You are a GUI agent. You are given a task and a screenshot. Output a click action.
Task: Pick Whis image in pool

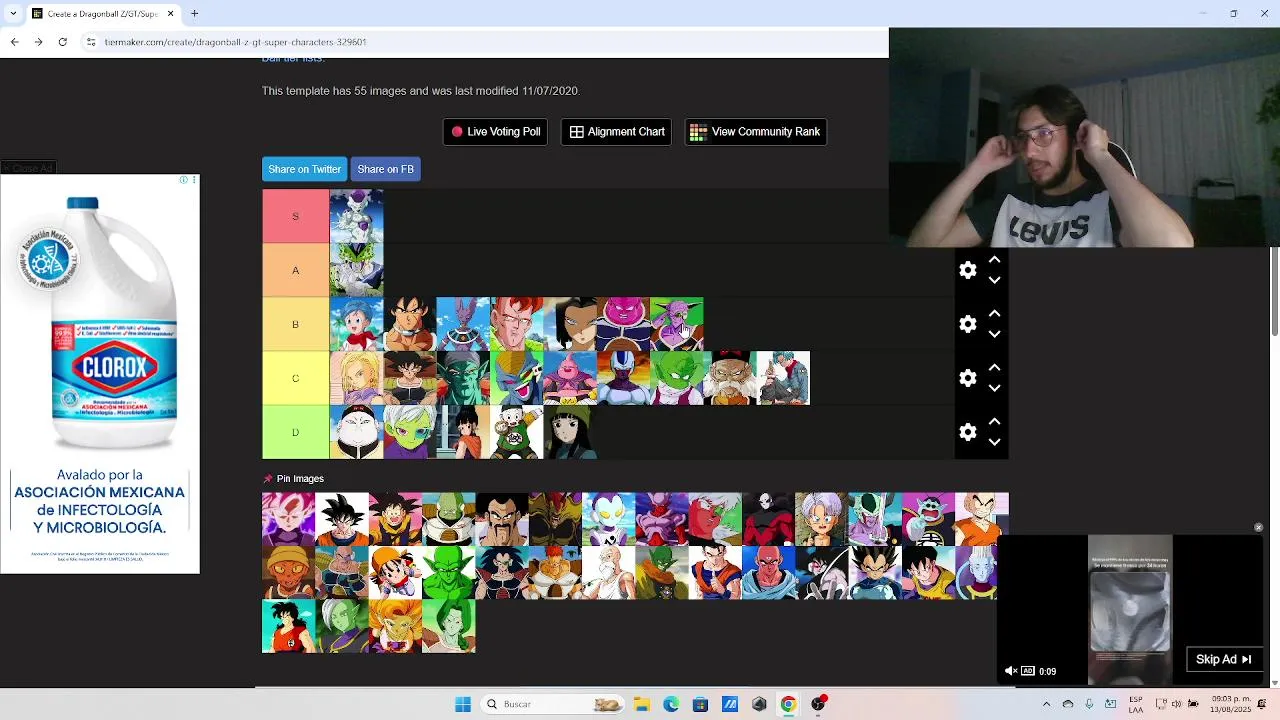tap(978, 573)
